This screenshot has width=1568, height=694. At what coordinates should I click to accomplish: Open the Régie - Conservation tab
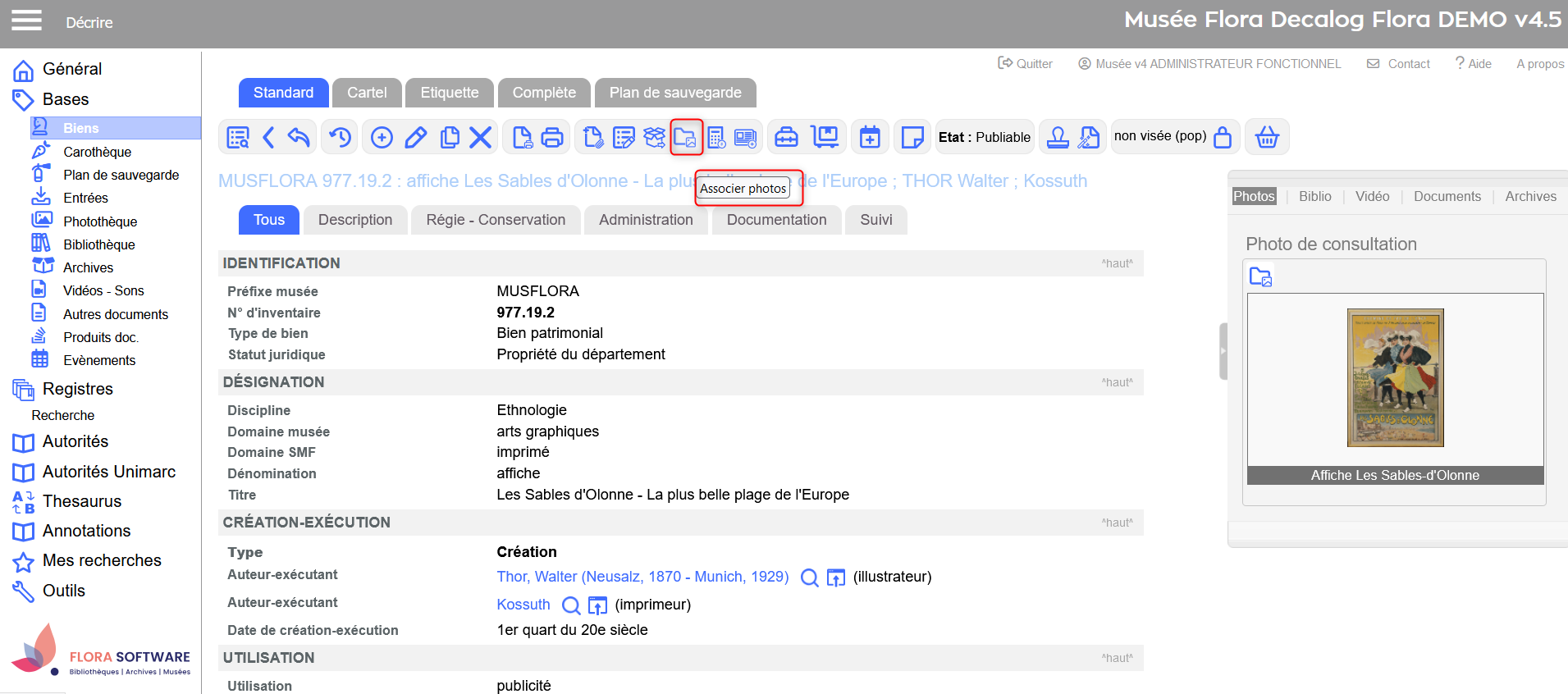(x=496, y=220)
